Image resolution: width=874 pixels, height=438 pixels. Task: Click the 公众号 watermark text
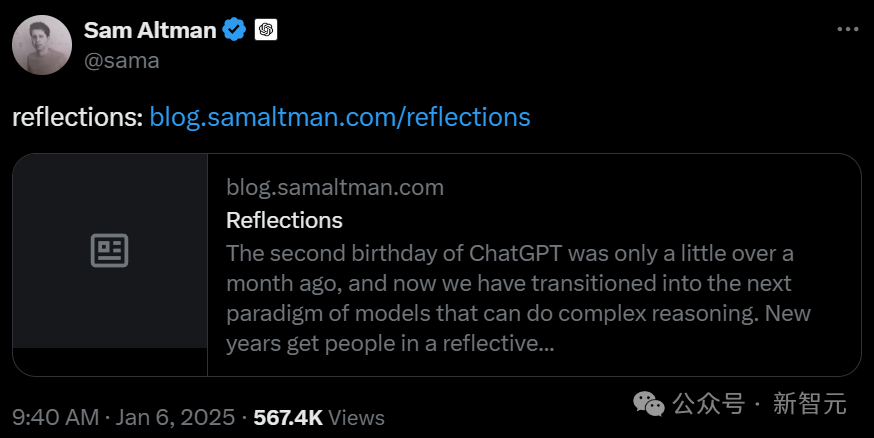(x=708, y=404)
